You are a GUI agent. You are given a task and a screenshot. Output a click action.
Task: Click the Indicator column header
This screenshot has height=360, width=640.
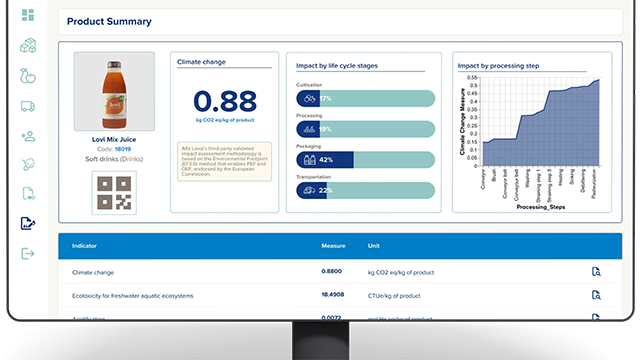tap(84, 246)
